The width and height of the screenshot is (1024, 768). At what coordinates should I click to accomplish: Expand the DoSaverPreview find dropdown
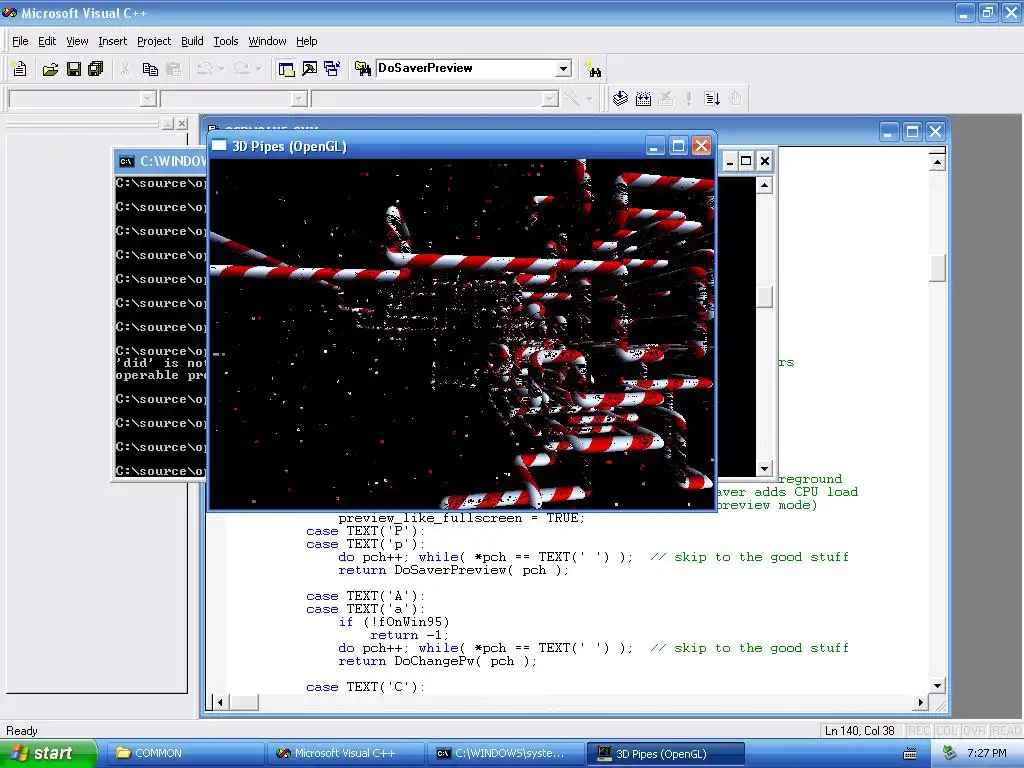(x=563, y=69)
